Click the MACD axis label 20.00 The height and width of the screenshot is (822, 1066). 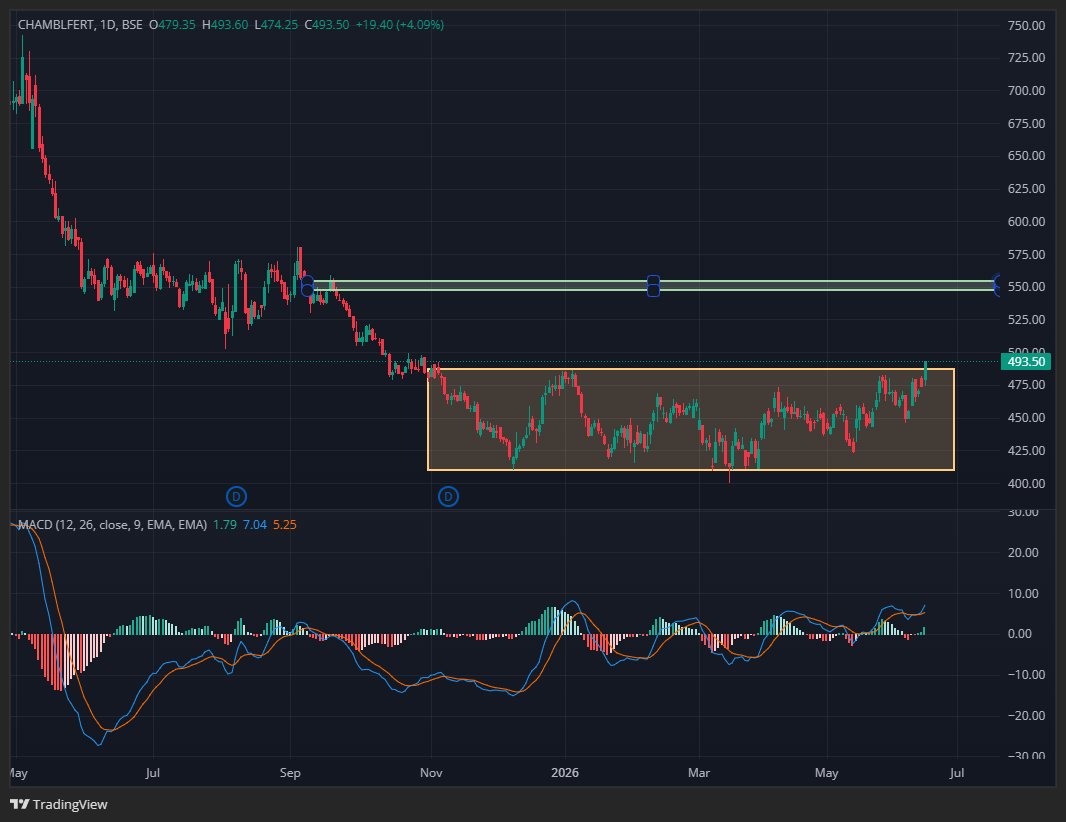1022,552
